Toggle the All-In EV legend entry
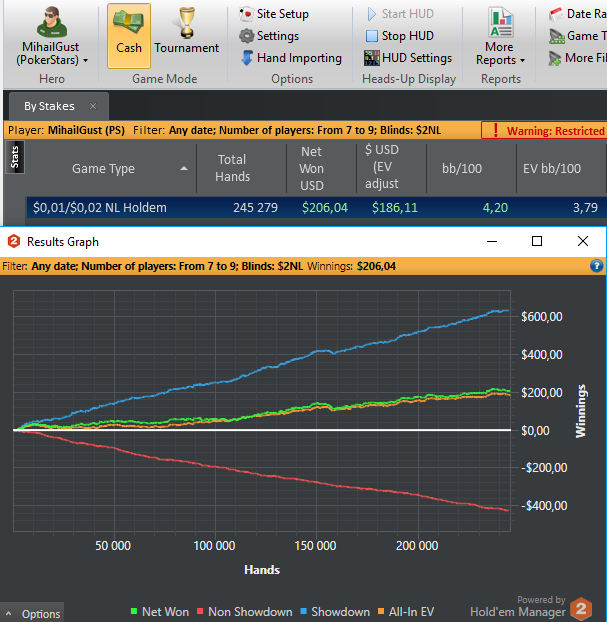 click(406, 612)
